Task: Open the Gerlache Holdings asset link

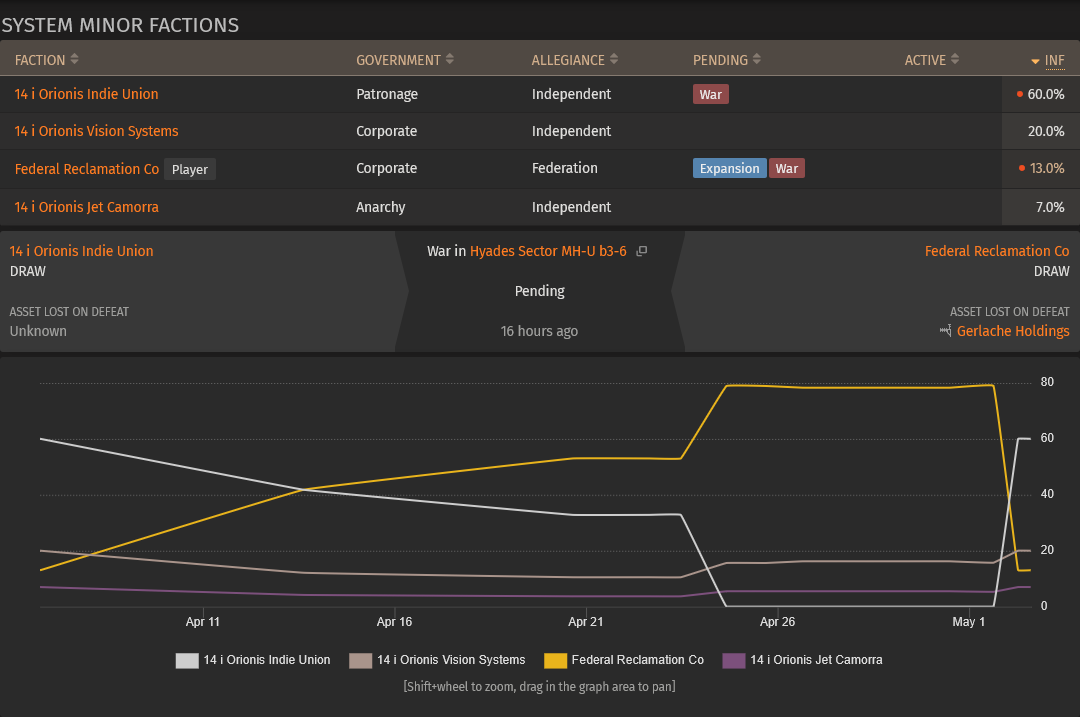Action: pyautogui.click(x=1013, y=331)
